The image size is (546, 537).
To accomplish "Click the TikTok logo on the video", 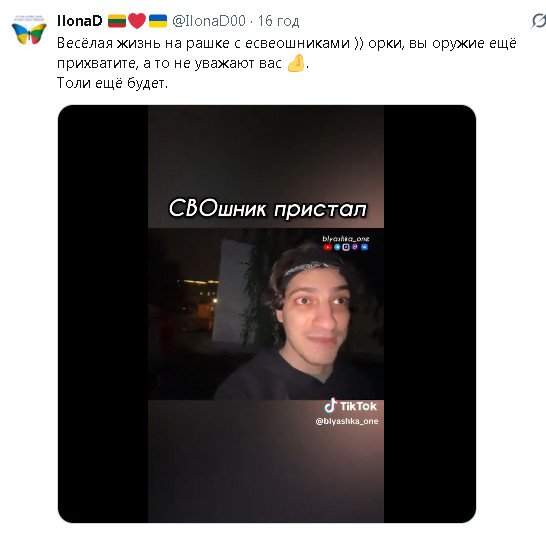I will [x=351, y=406].
